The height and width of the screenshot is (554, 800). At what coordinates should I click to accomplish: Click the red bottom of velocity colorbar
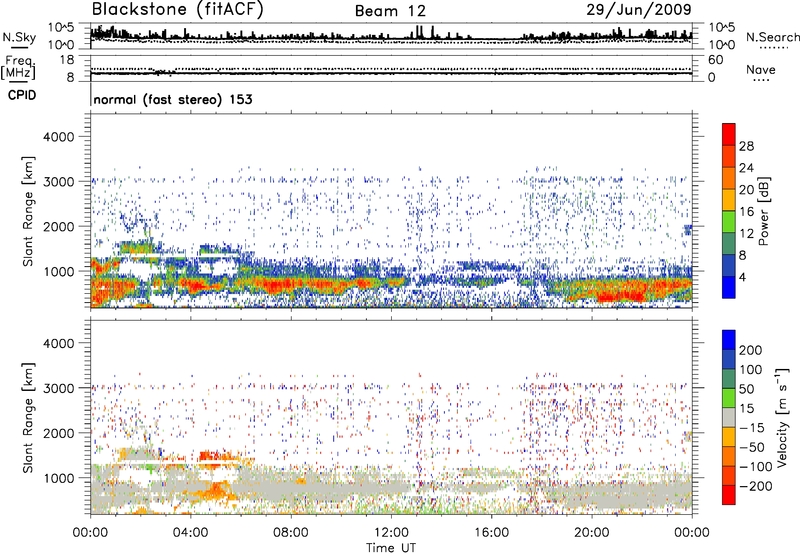click(729, 495)
